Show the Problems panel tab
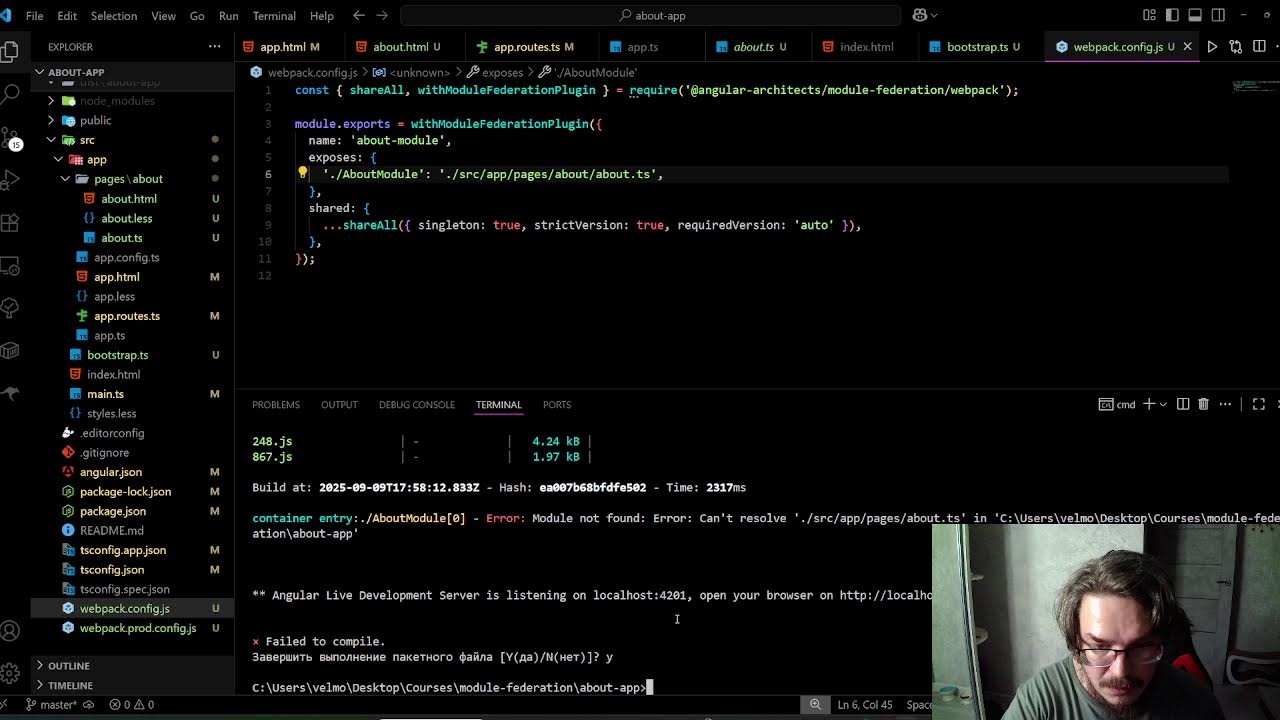Screen dimensions: 1280x720 tap(276, 404)
